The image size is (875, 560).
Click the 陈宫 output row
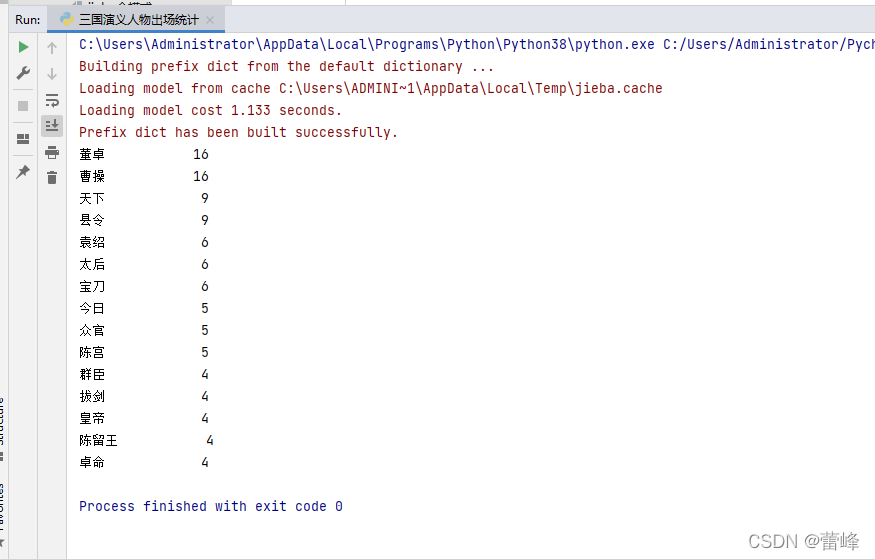(144, 353)
